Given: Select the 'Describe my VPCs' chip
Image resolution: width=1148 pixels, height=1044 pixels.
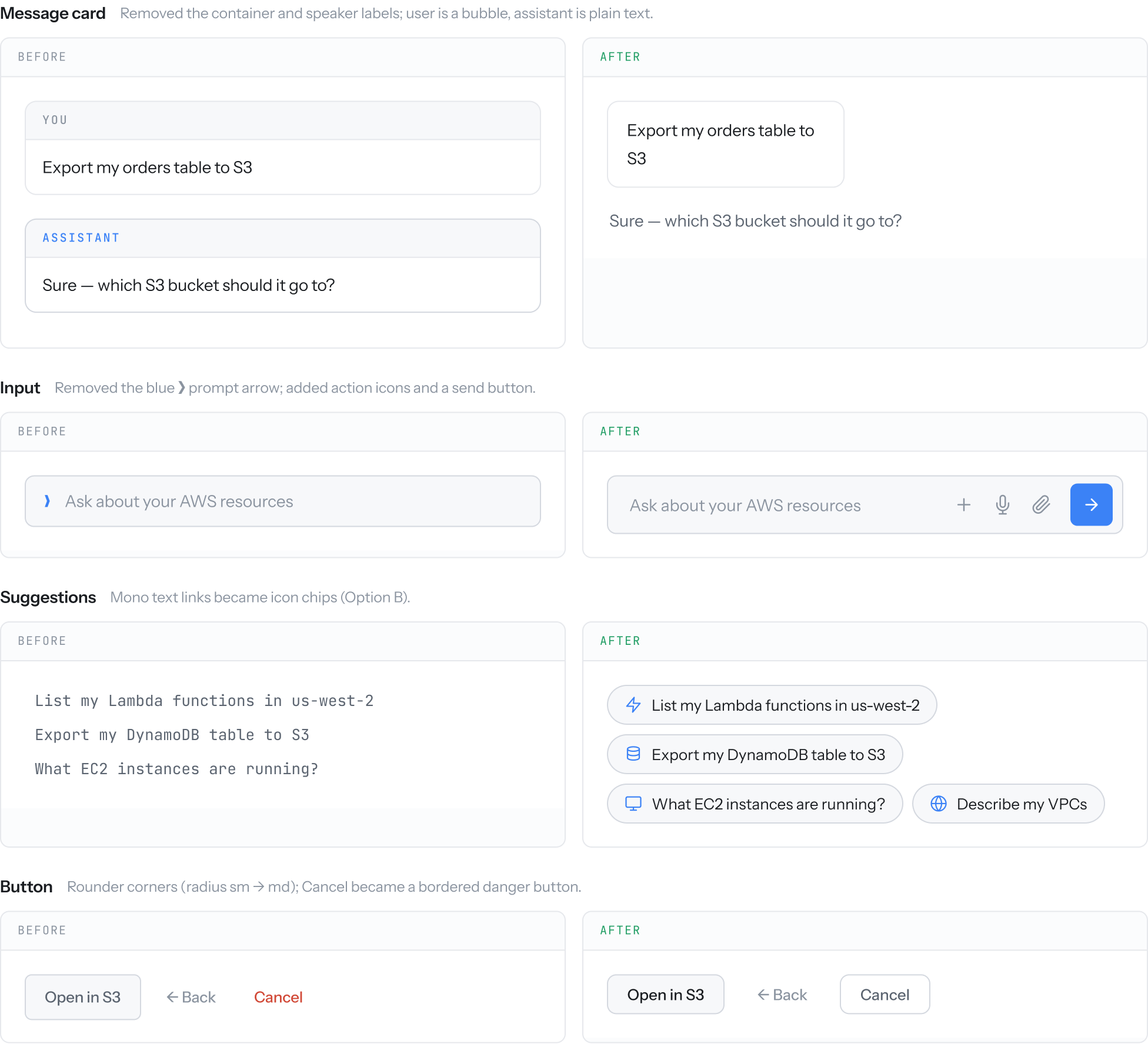Looking at the screenshot, I should click(1008, 804).
